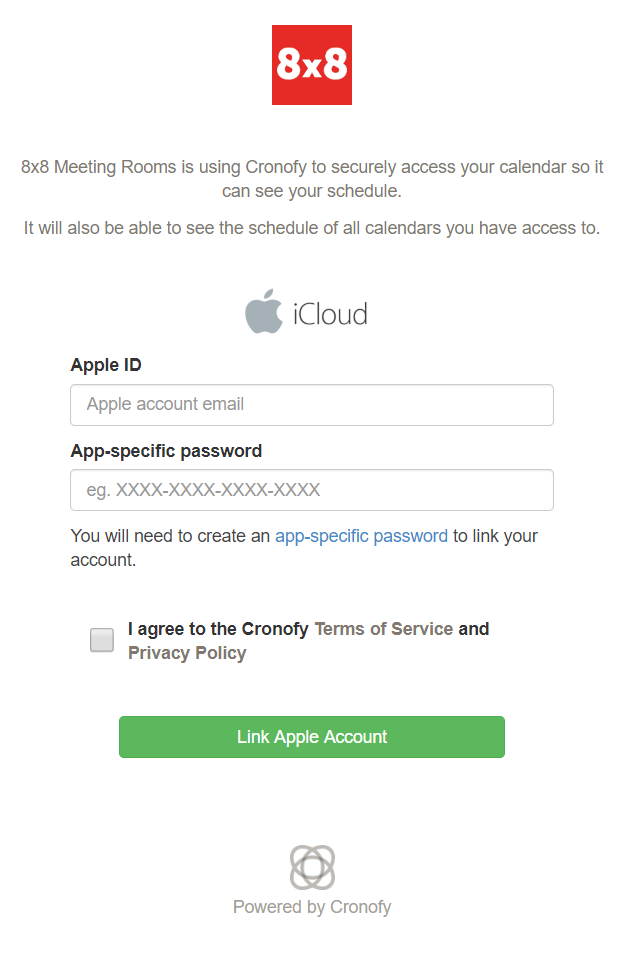This screenshot has height=968, width=625.
Task: Focus the app-specific password input field
Action: [x=312, y=490]
